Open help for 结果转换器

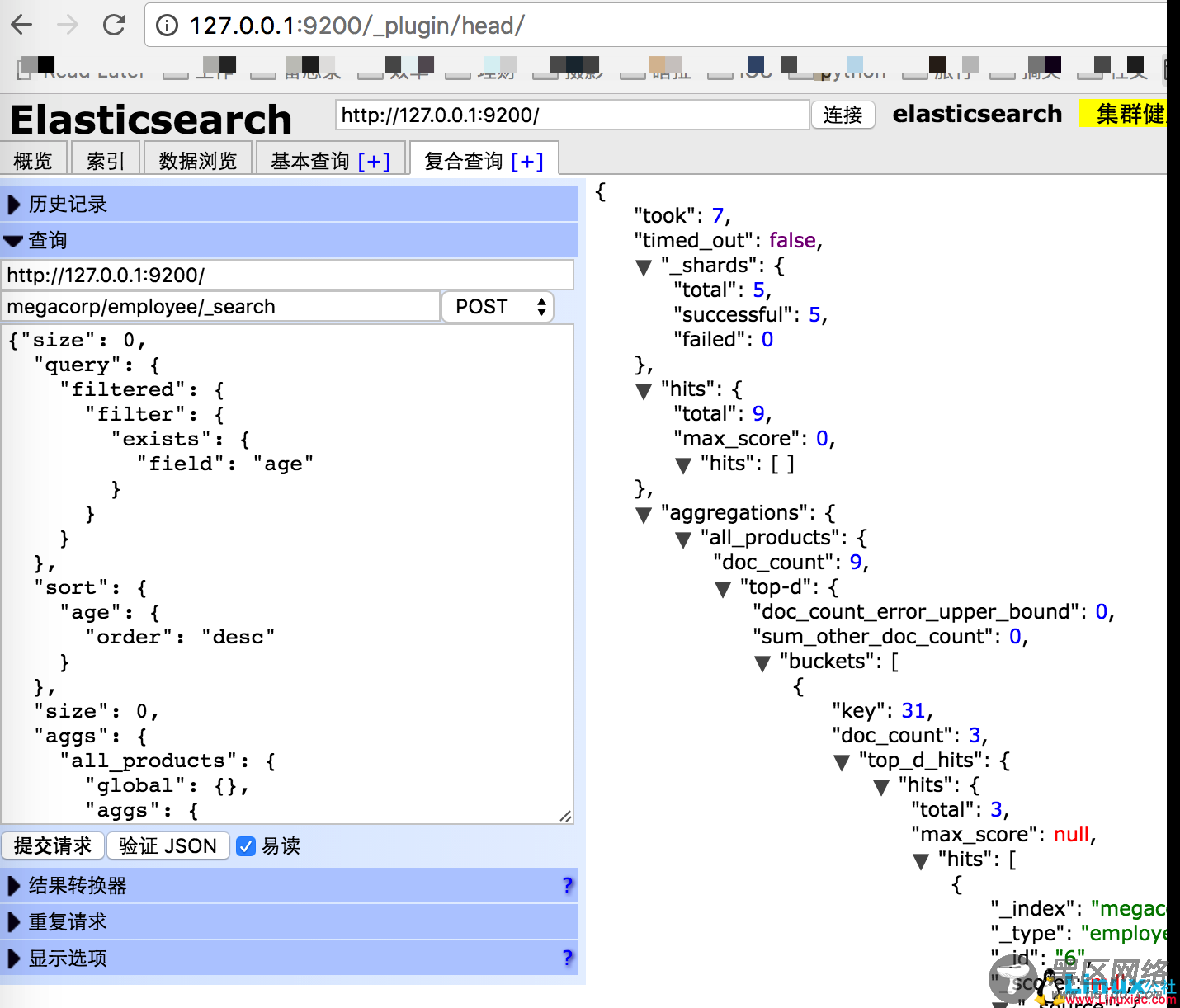[567, 885]
